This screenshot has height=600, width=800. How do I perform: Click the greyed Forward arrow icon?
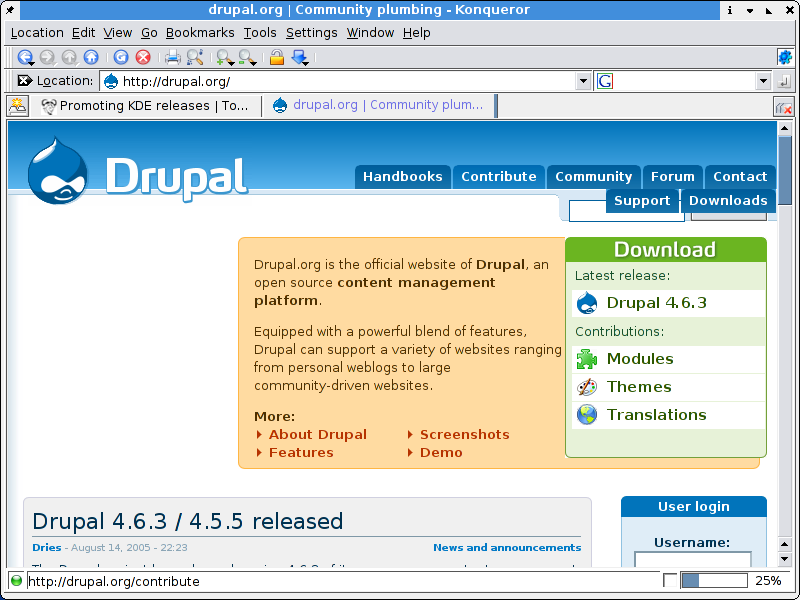coord(47,57)
